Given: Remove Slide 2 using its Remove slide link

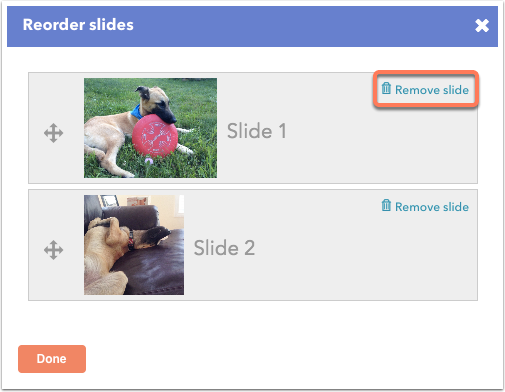Looking at the screenshot, I should (x=425, y=206).
